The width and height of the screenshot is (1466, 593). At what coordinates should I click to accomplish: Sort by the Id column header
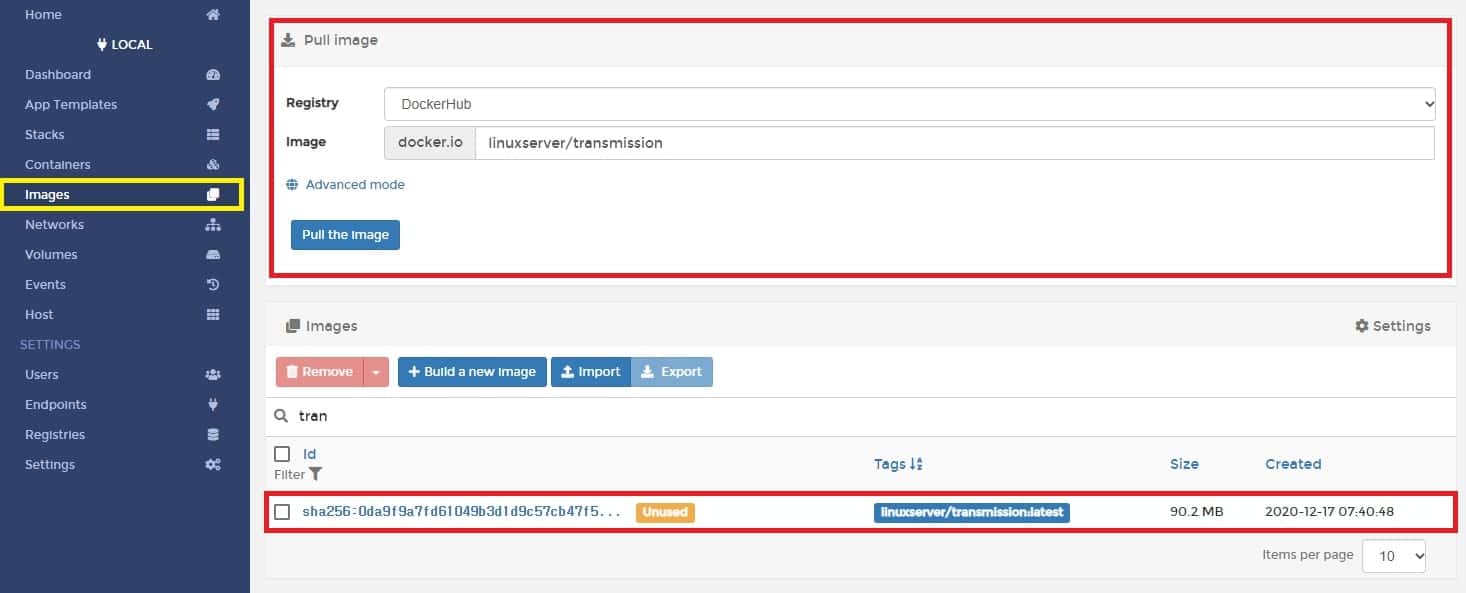[x=310, y=454]
